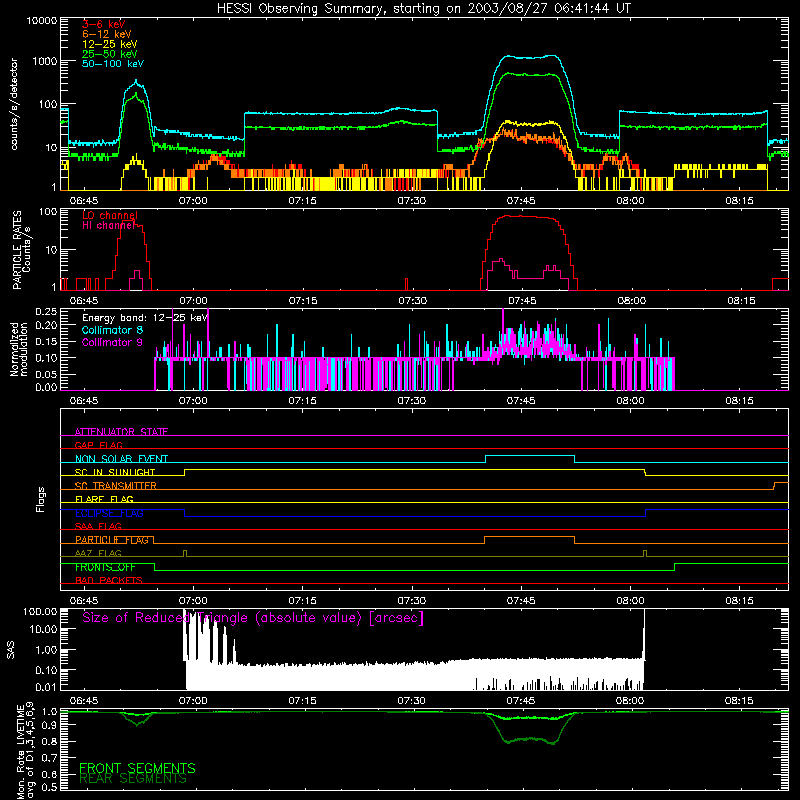Click the 0.25 modulation tick label

point(46,312)
